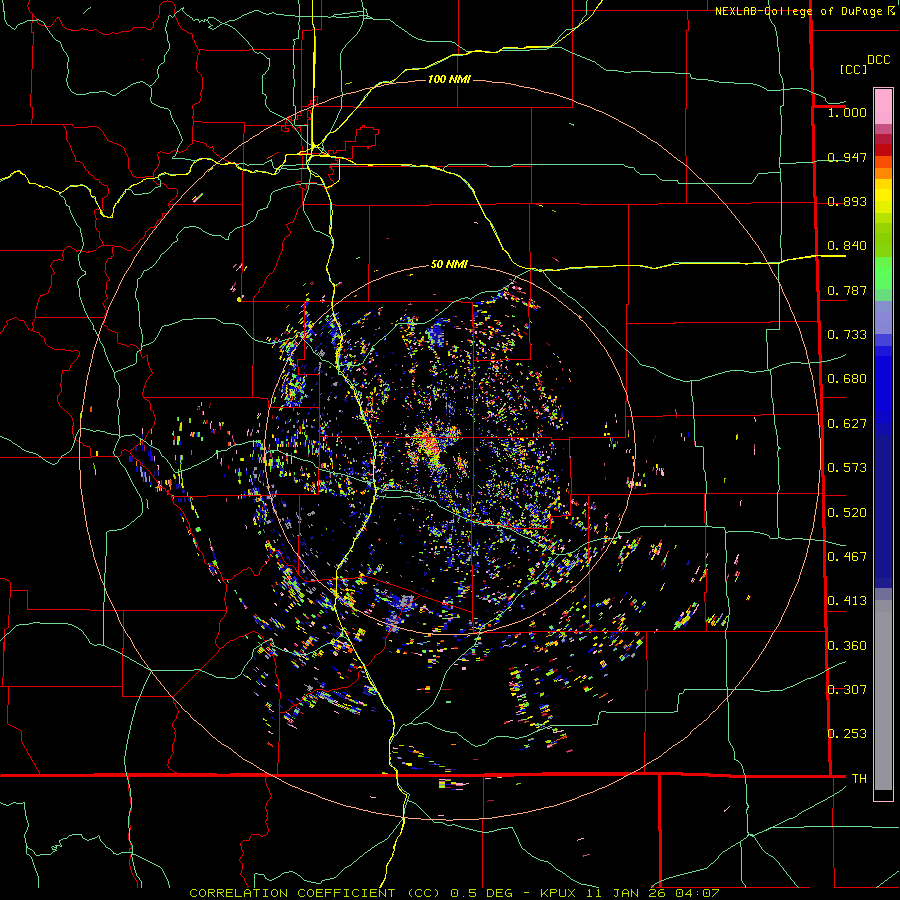Click the 0.573 scale value
This screenshot has width=900, height=900.
pyautogui.click(x=847, y=468)
